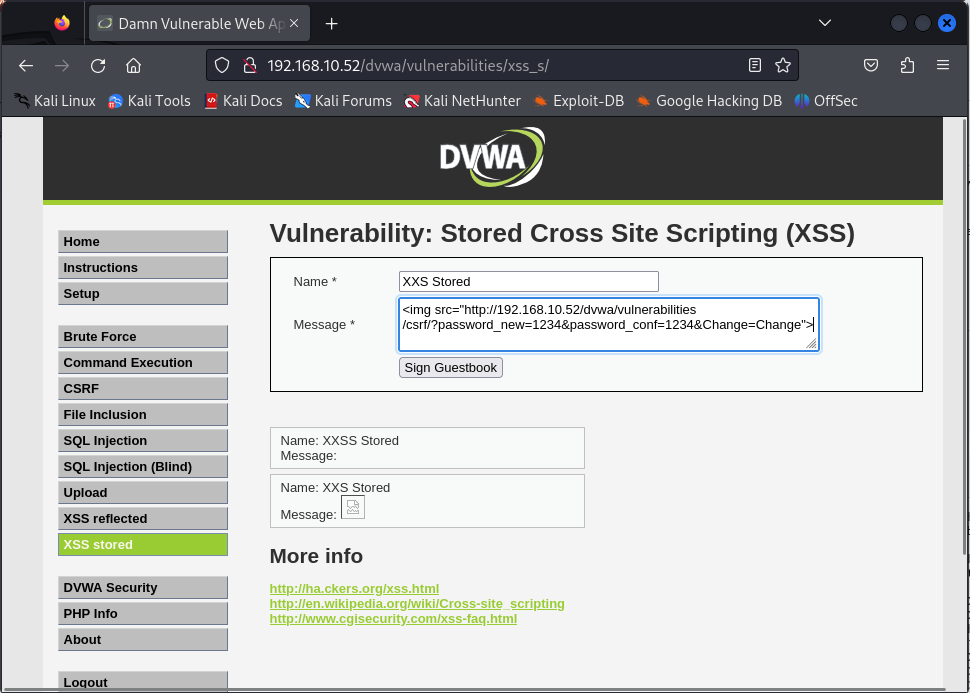Click the Firefox logo icon
Screen dimensions: 970x693
click(x=62, y=24)
